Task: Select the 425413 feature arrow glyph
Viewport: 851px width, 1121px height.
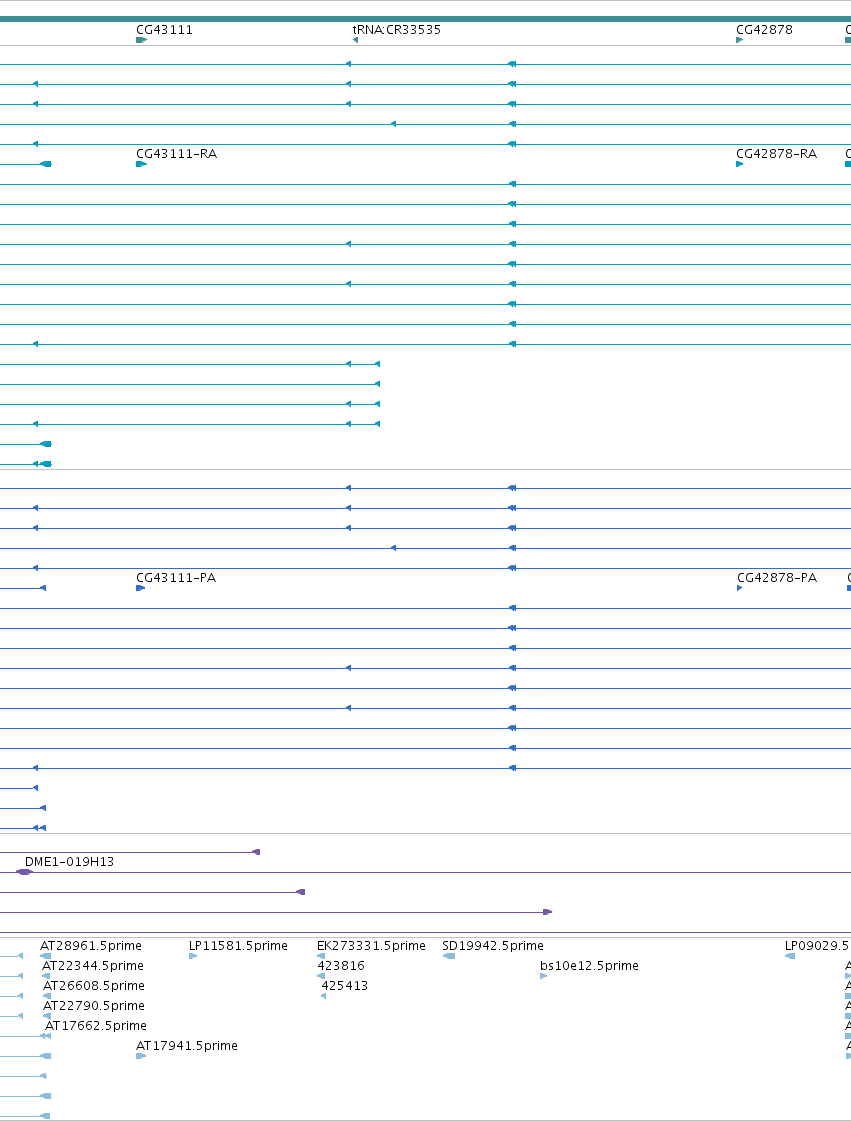Action: point(323,996)
